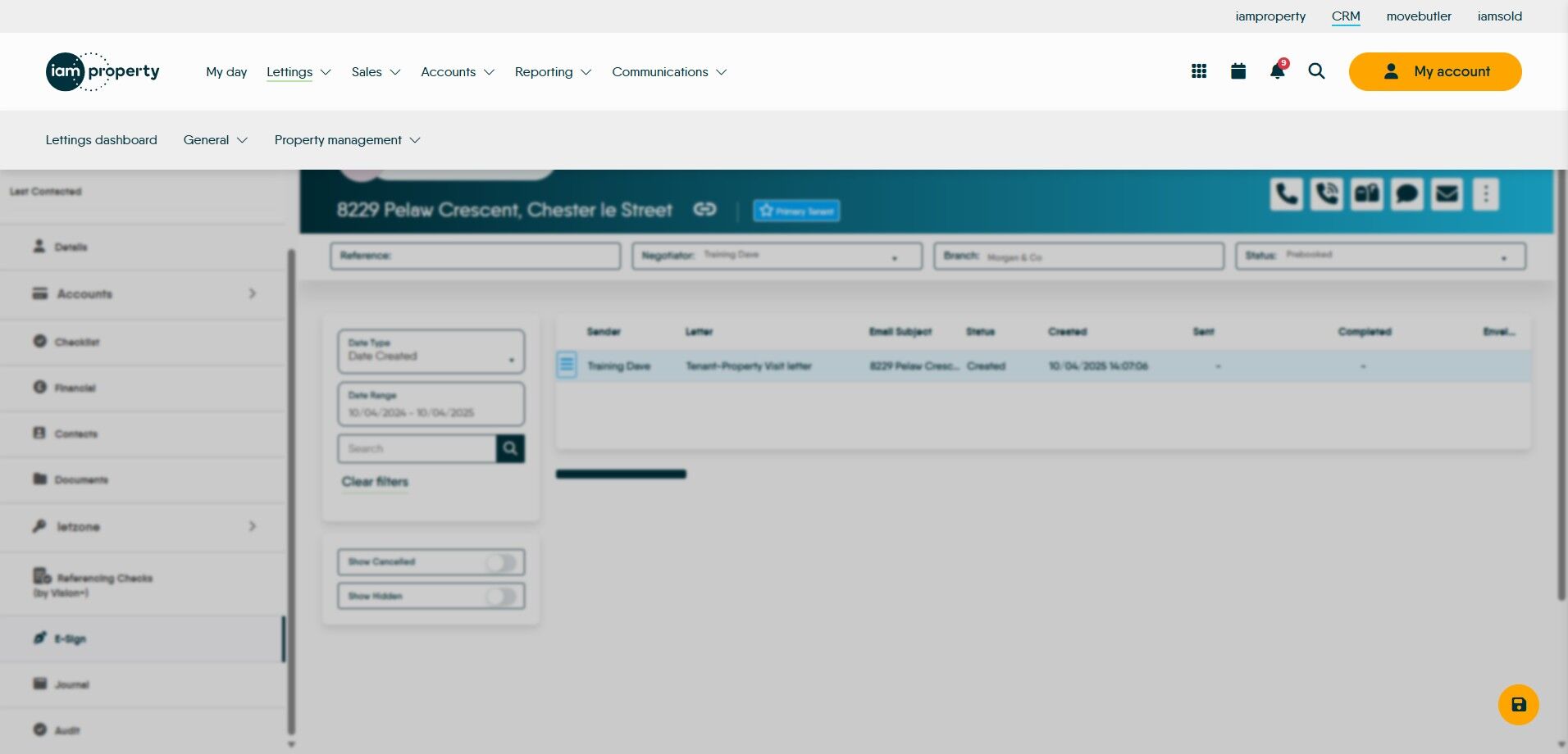Image resolution: width=1568 pixels, height=754 pixels.
Task: Expand the Lettings menu
Action: (299, 72)
